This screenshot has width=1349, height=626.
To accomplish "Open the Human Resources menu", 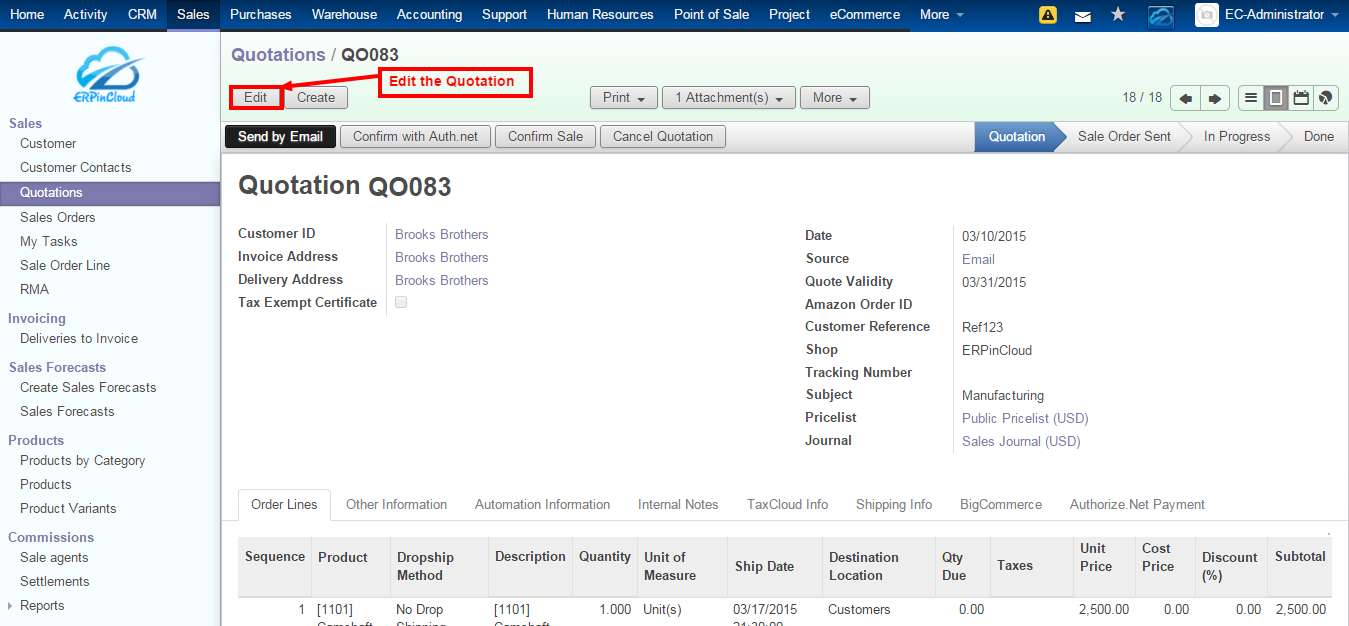I will pos(600,15).
